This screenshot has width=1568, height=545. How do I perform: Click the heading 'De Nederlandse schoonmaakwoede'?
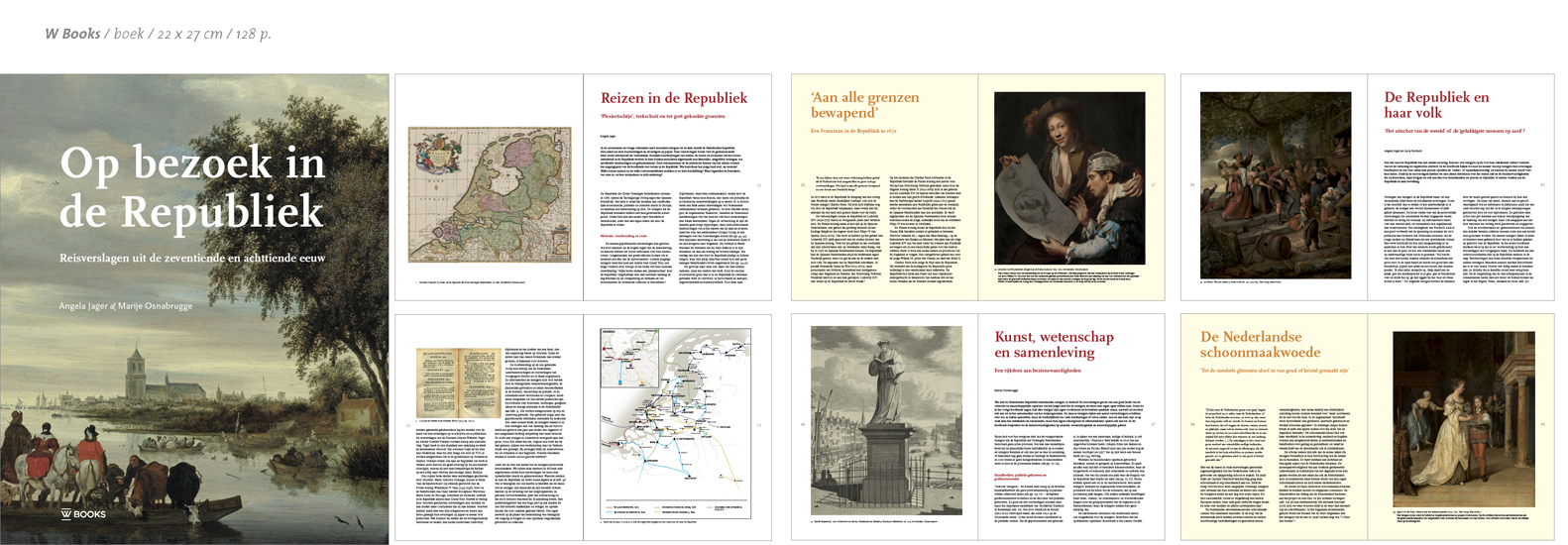(1260, 344)
